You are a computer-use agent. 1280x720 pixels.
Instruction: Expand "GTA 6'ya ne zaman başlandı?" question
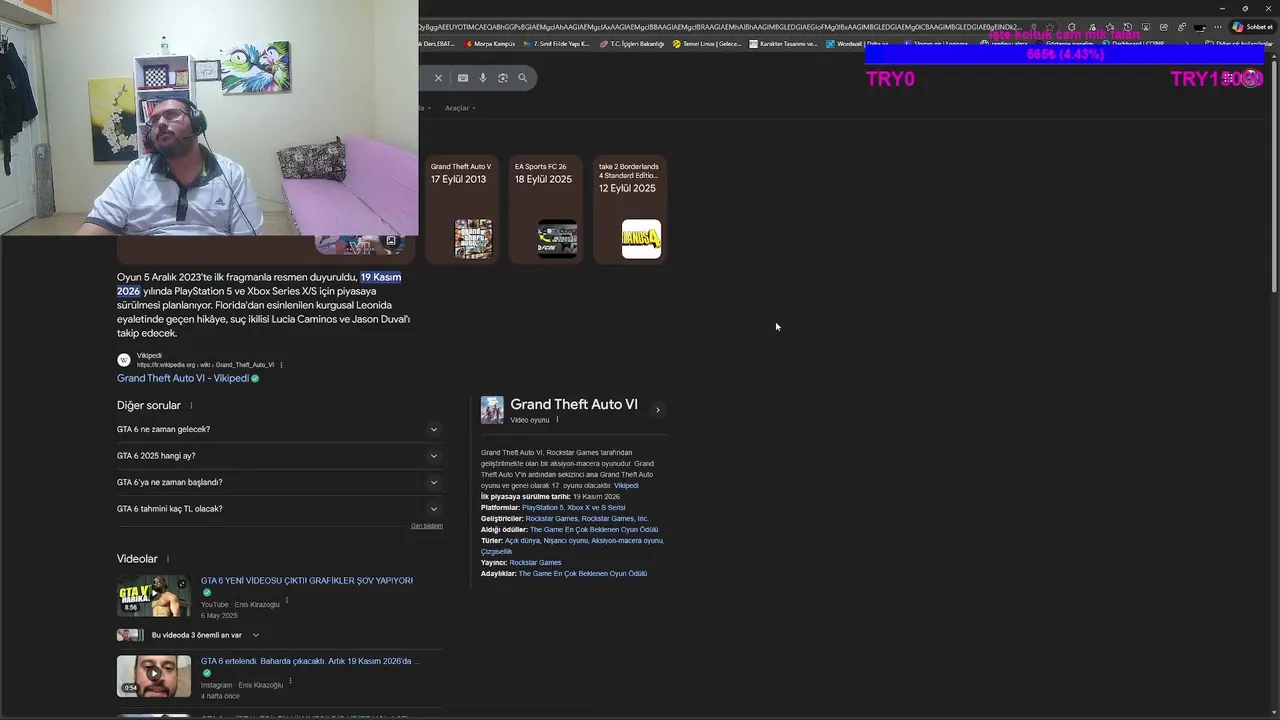click(x=280, y=483)
